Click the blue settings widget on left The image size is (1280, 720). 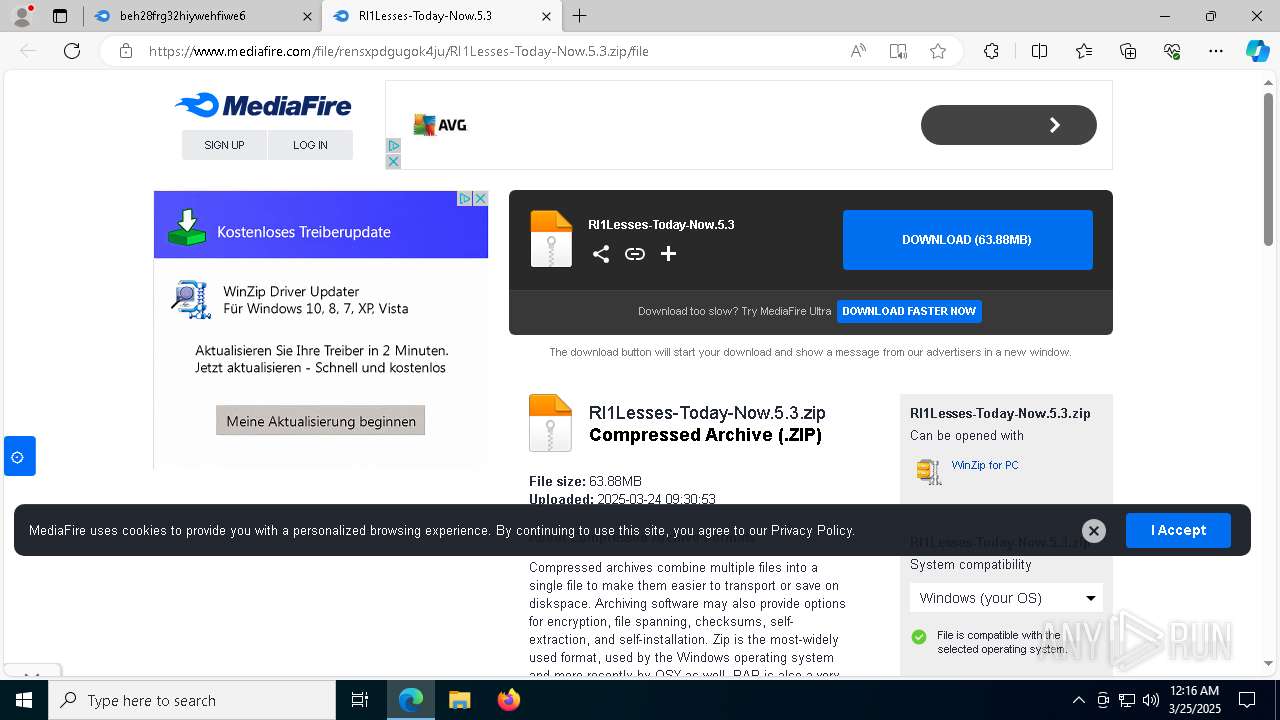[x=19, y=456]
